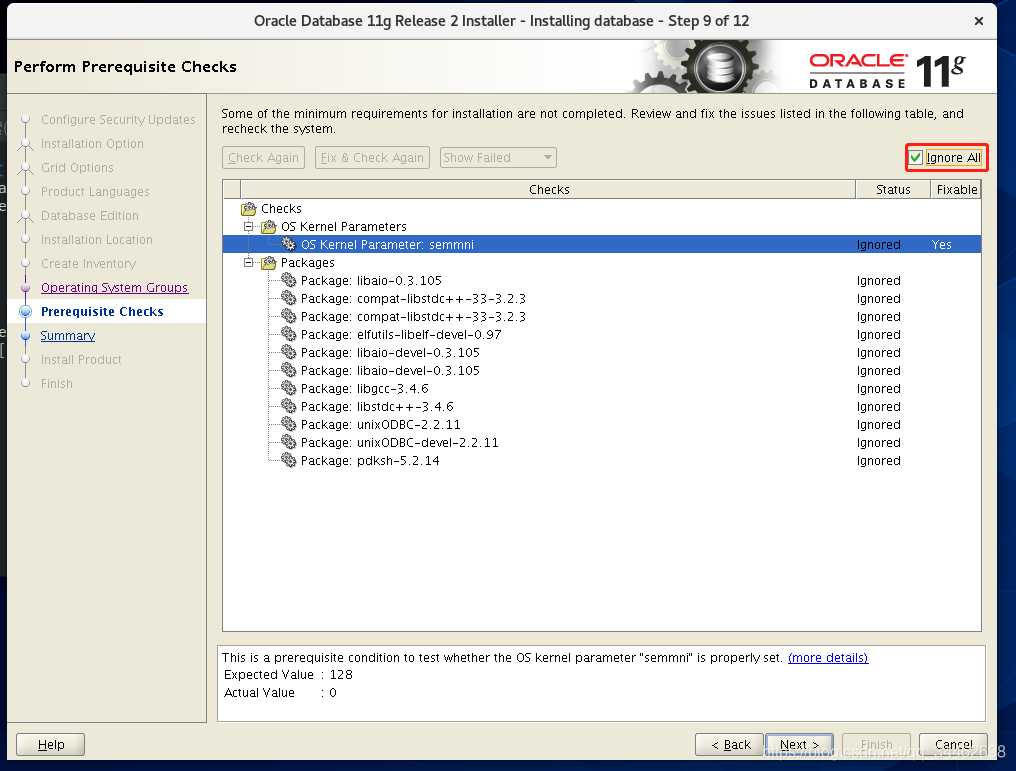This screenshot has height=771, width=1016.
Task: Click Ignored status of pdksh-5.2.14
Action: click(878, 461)
